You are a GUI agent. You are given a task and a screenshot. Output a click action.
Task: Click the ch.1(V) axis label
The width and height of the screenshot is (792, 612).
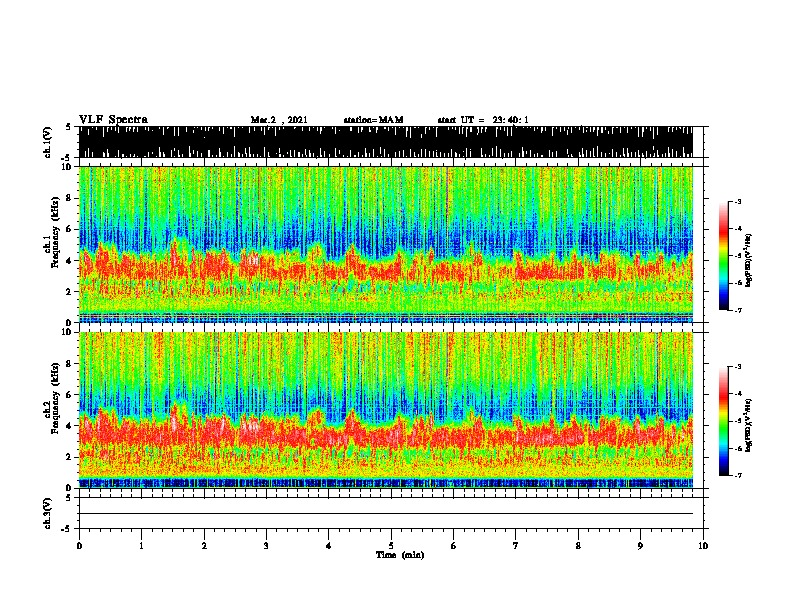pyautogui.click(x=48, y=142)
